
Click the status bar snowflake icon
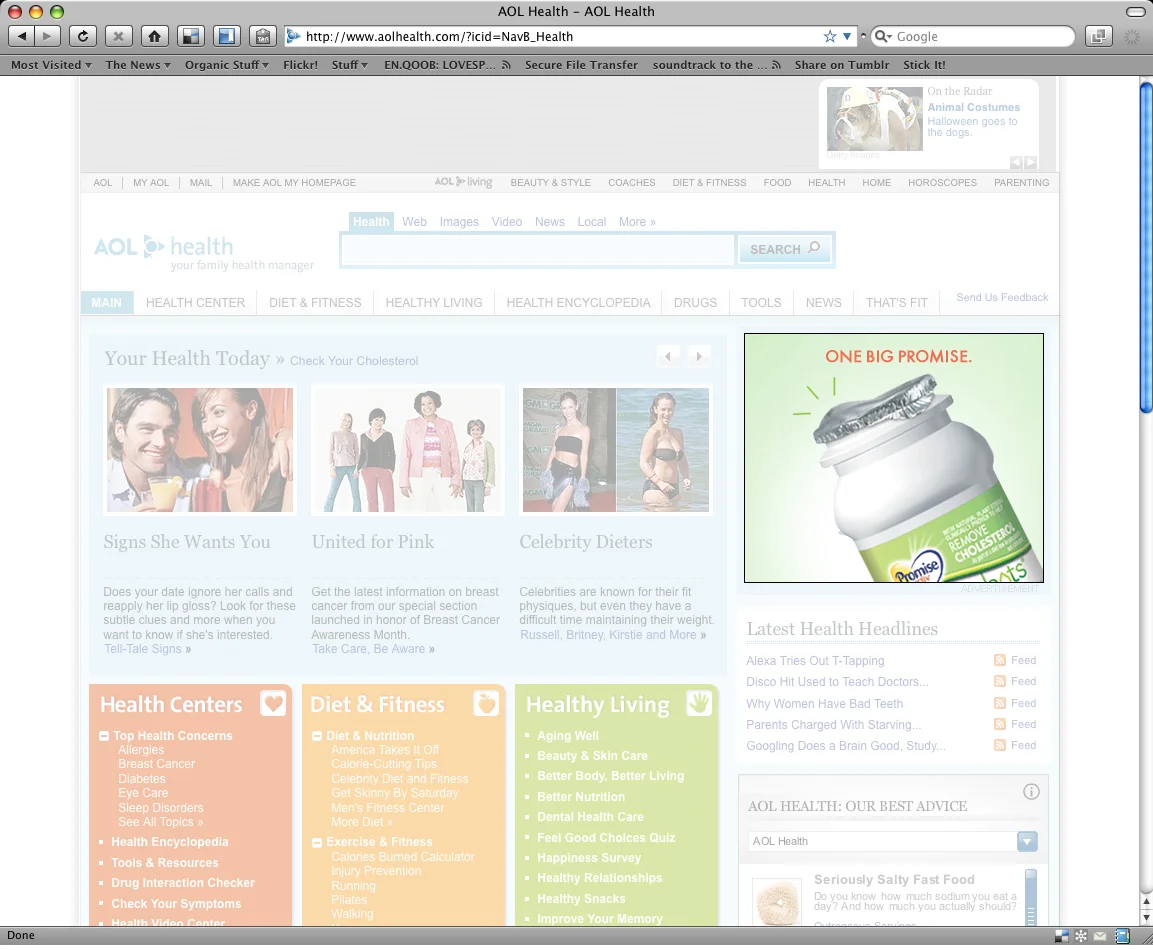[1081, 936]
